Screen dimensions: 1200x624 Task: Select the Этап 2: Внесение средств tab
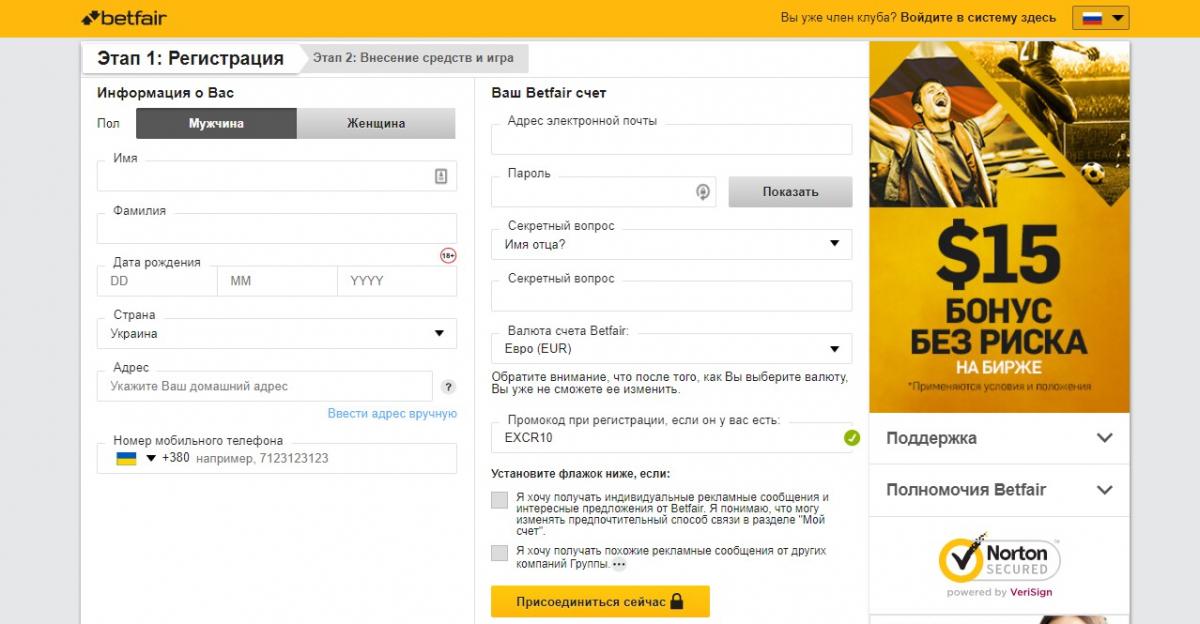coord(414,58)
